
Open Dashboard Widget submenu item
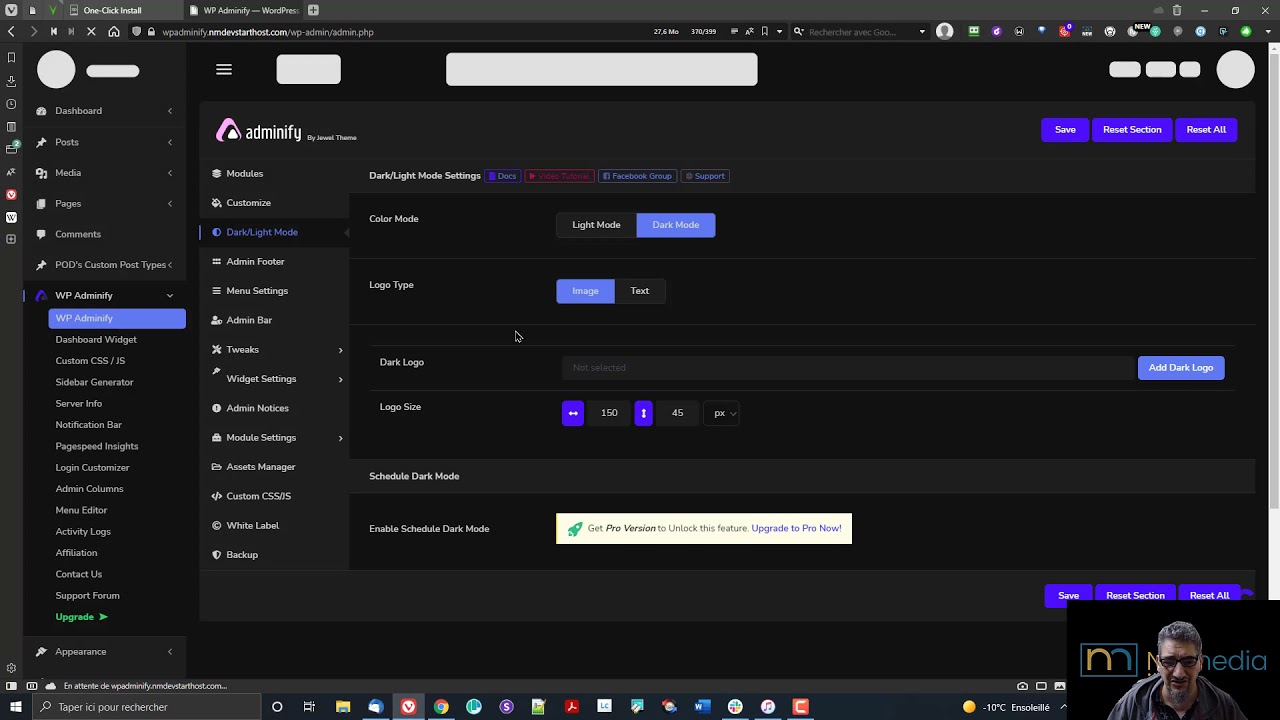[96, 340]
